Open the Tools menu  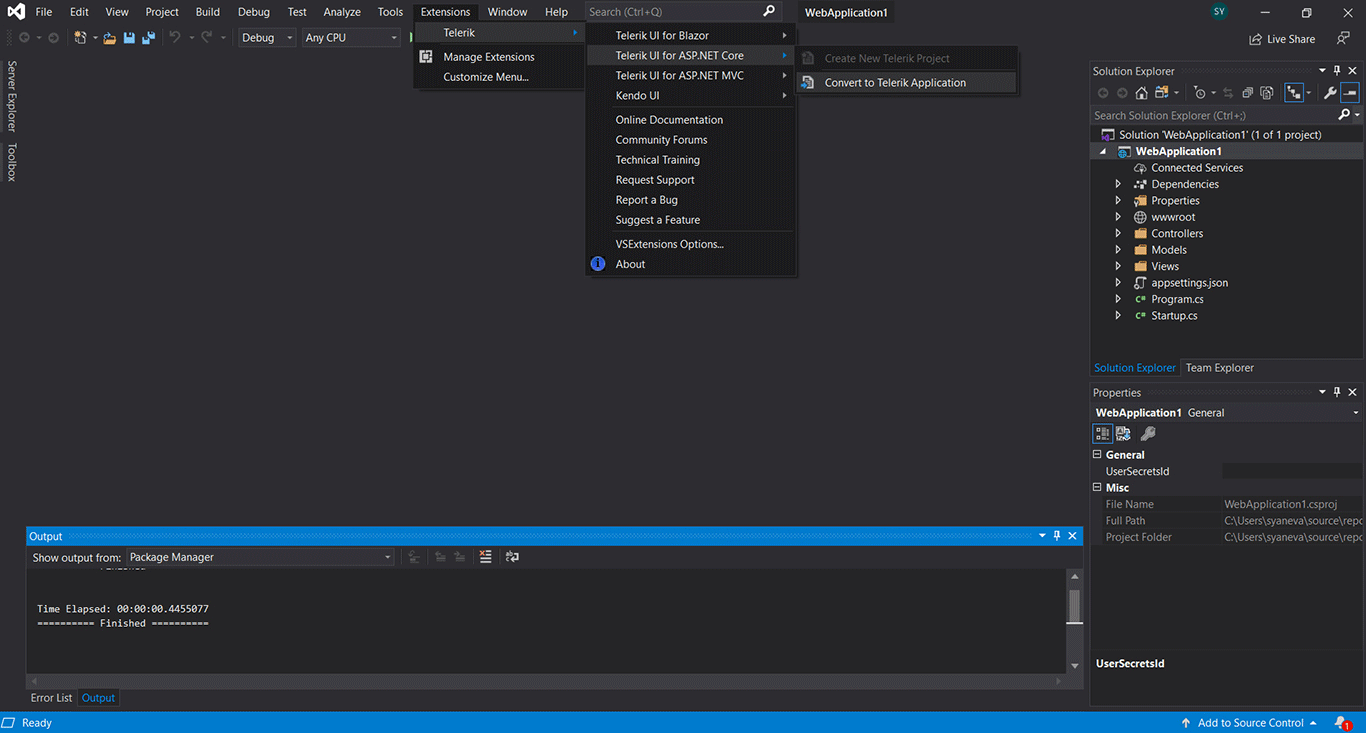pos(390,12)
